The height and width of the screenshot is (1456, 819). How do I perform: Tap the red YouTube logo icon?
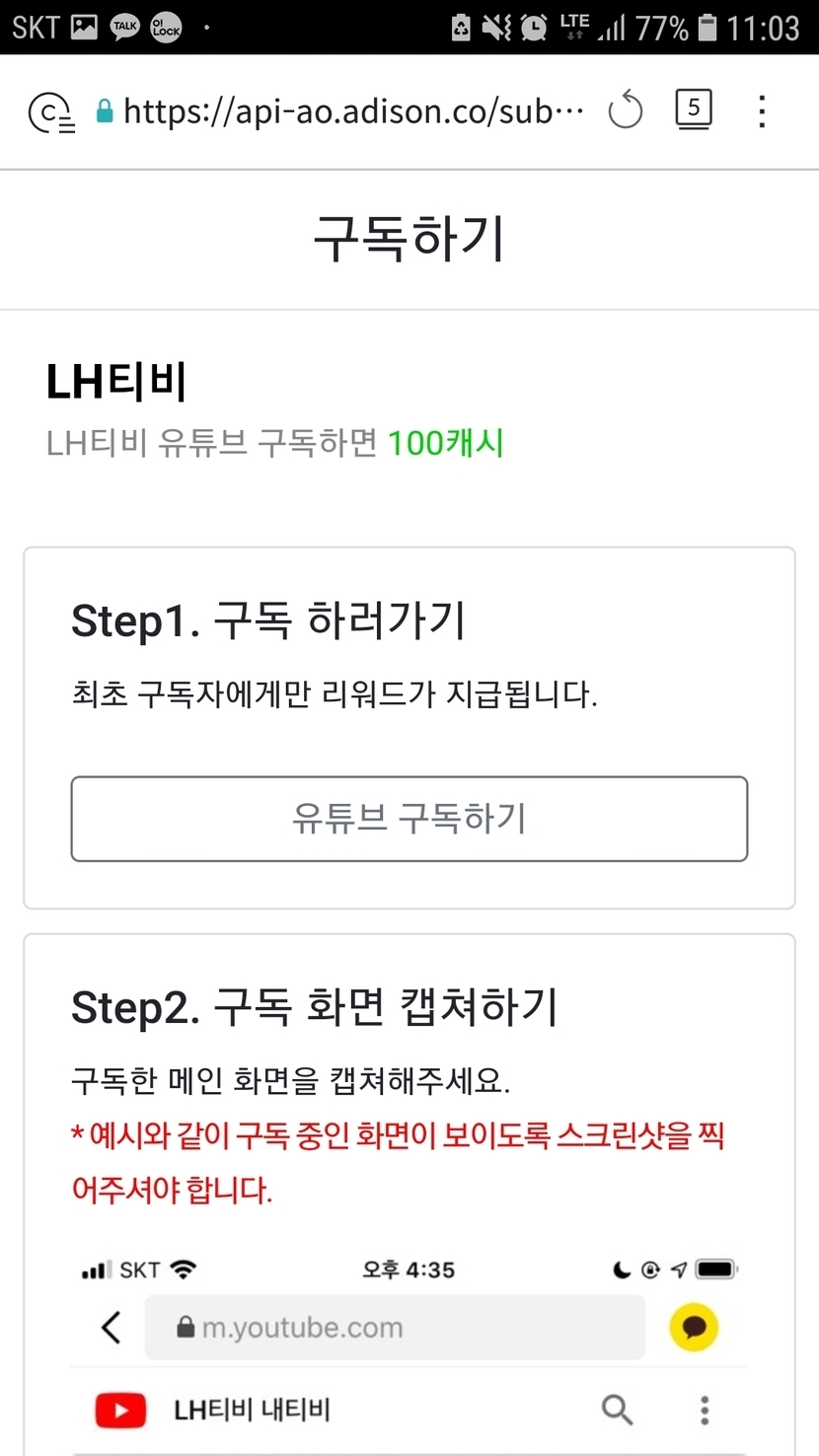click(120, 1411)
